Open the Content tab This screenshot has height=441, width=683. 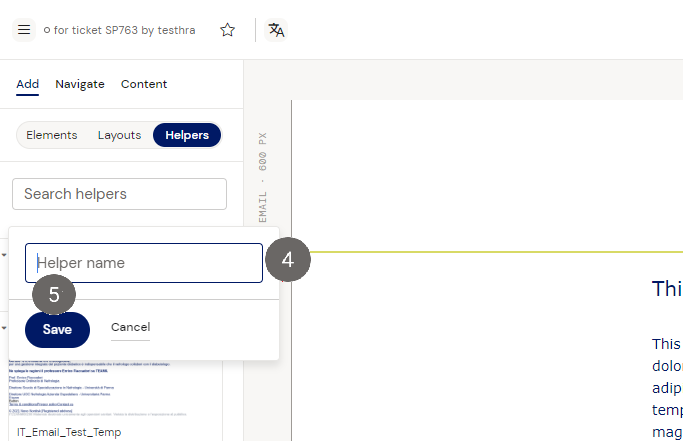pos(144,84)
